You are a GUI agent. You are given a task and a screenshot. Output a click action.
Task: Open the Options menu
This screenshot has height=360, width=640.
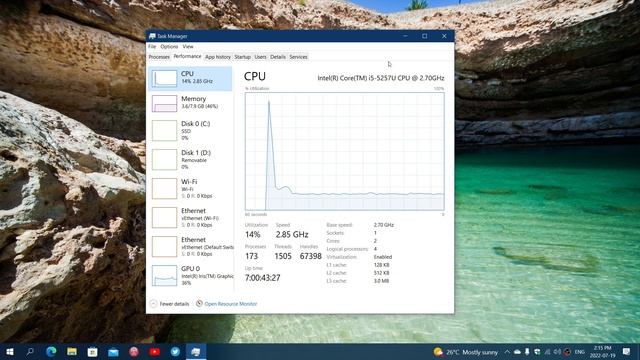pyautogui.click(x=169, y=47)
